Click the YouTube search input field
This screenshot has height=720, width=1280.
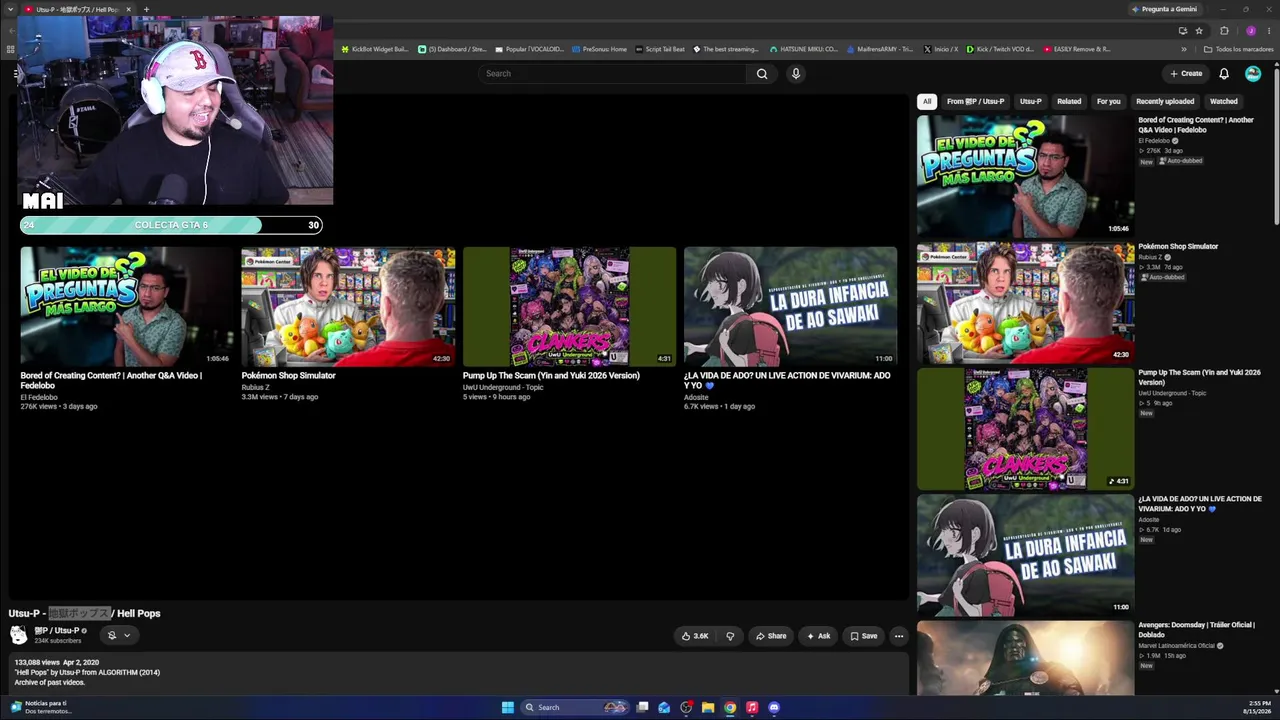pos(612,73)
